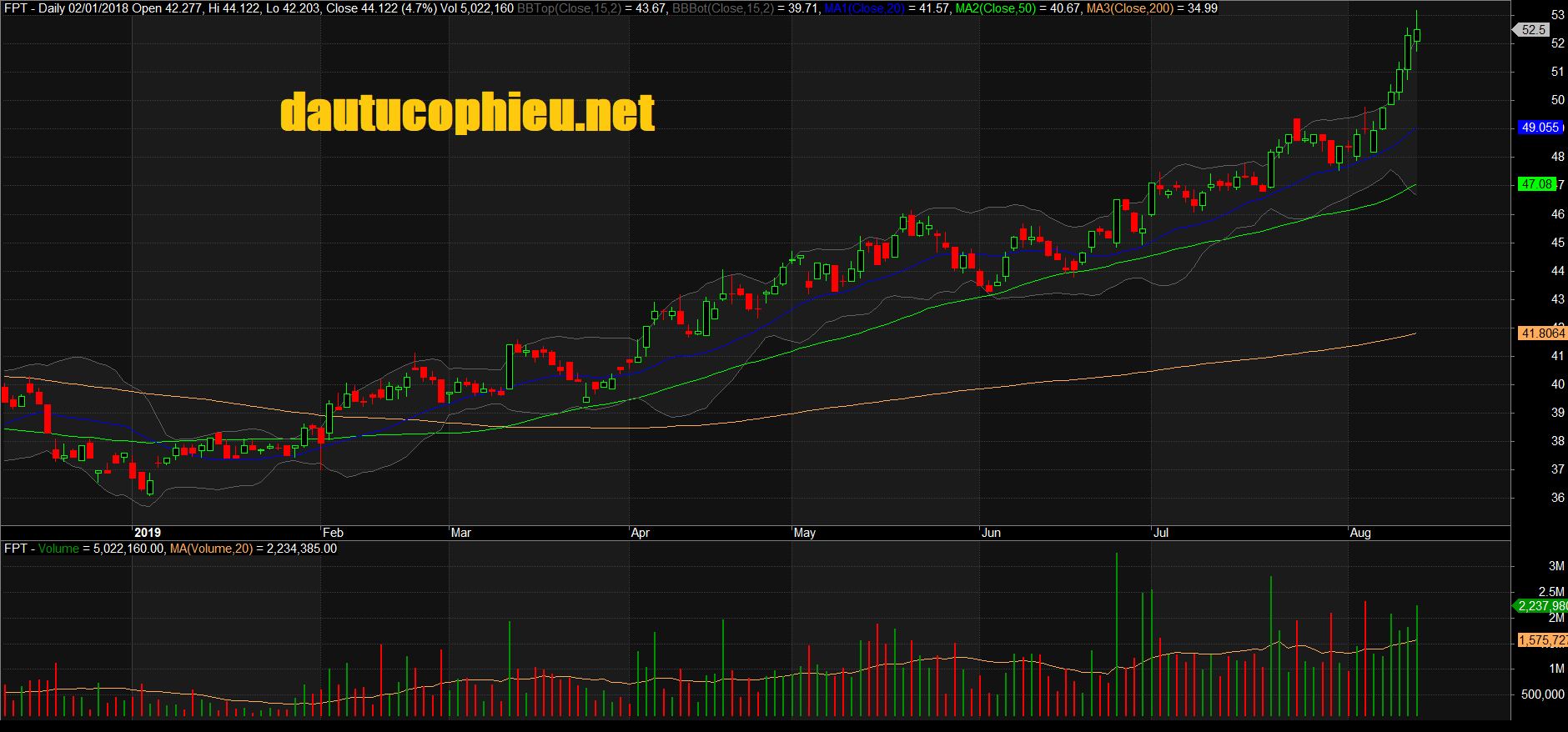The width and height of the screenshot is (1568, 732).
Task: Click the FPT - Daily chart title
Action: (34, 8)
